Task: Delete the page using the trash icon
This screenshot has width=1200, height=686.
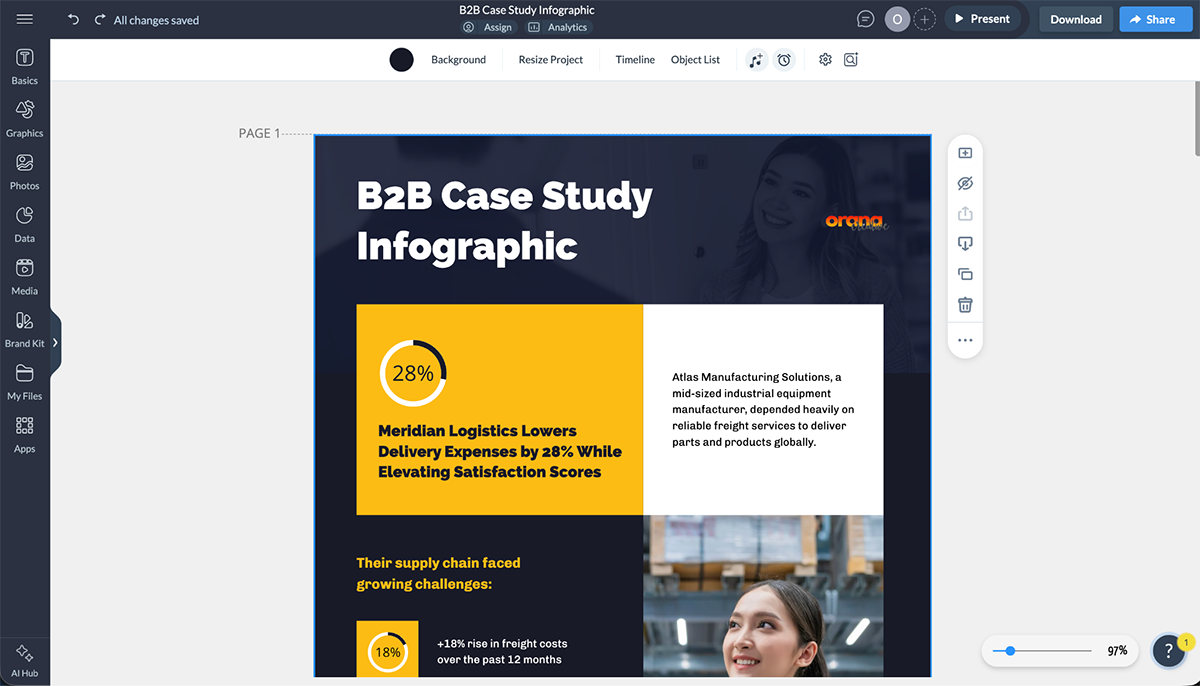Action: point(964,304)
